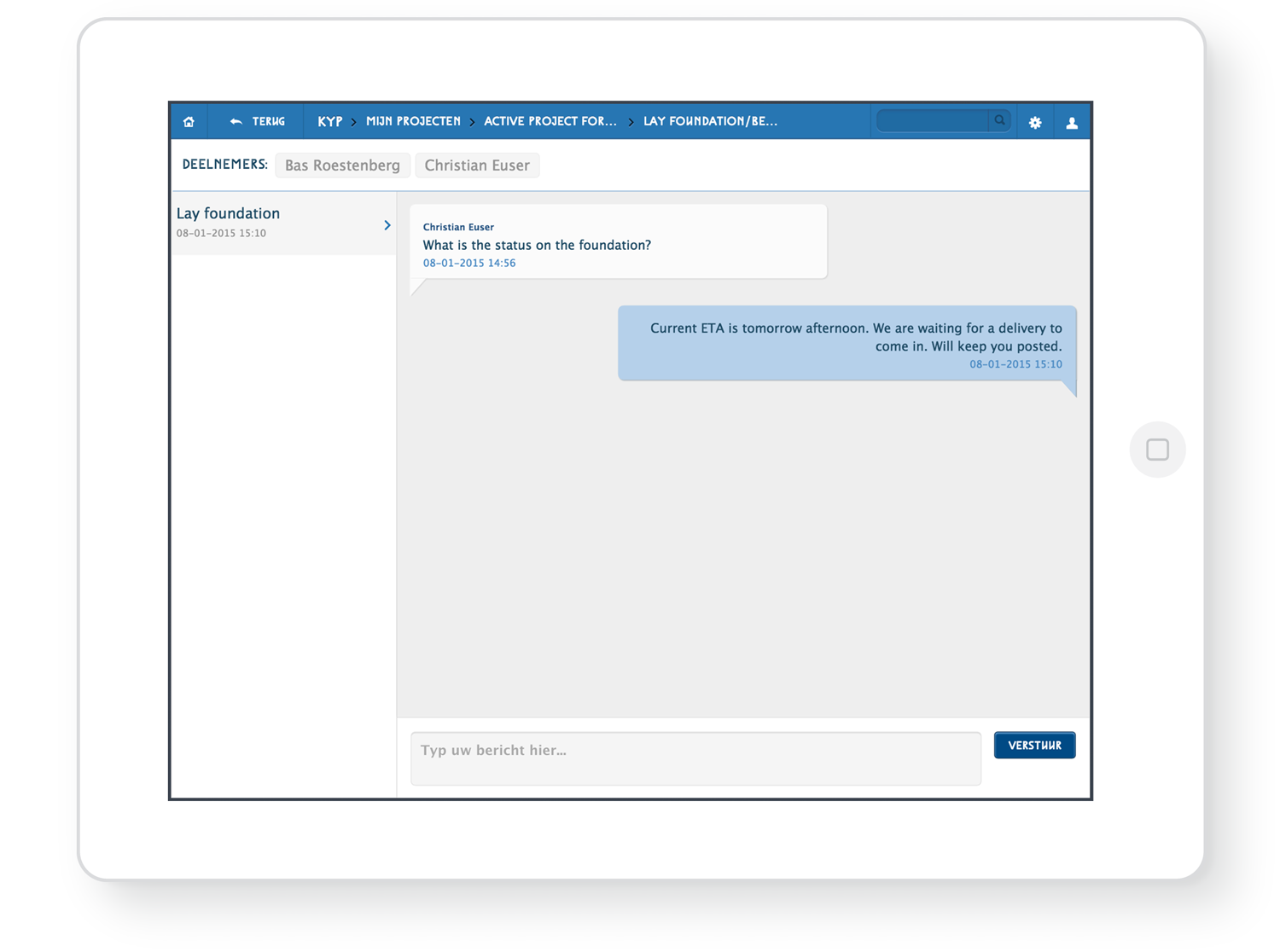
Task: Click the Terug back arrow
Action: 236,122
